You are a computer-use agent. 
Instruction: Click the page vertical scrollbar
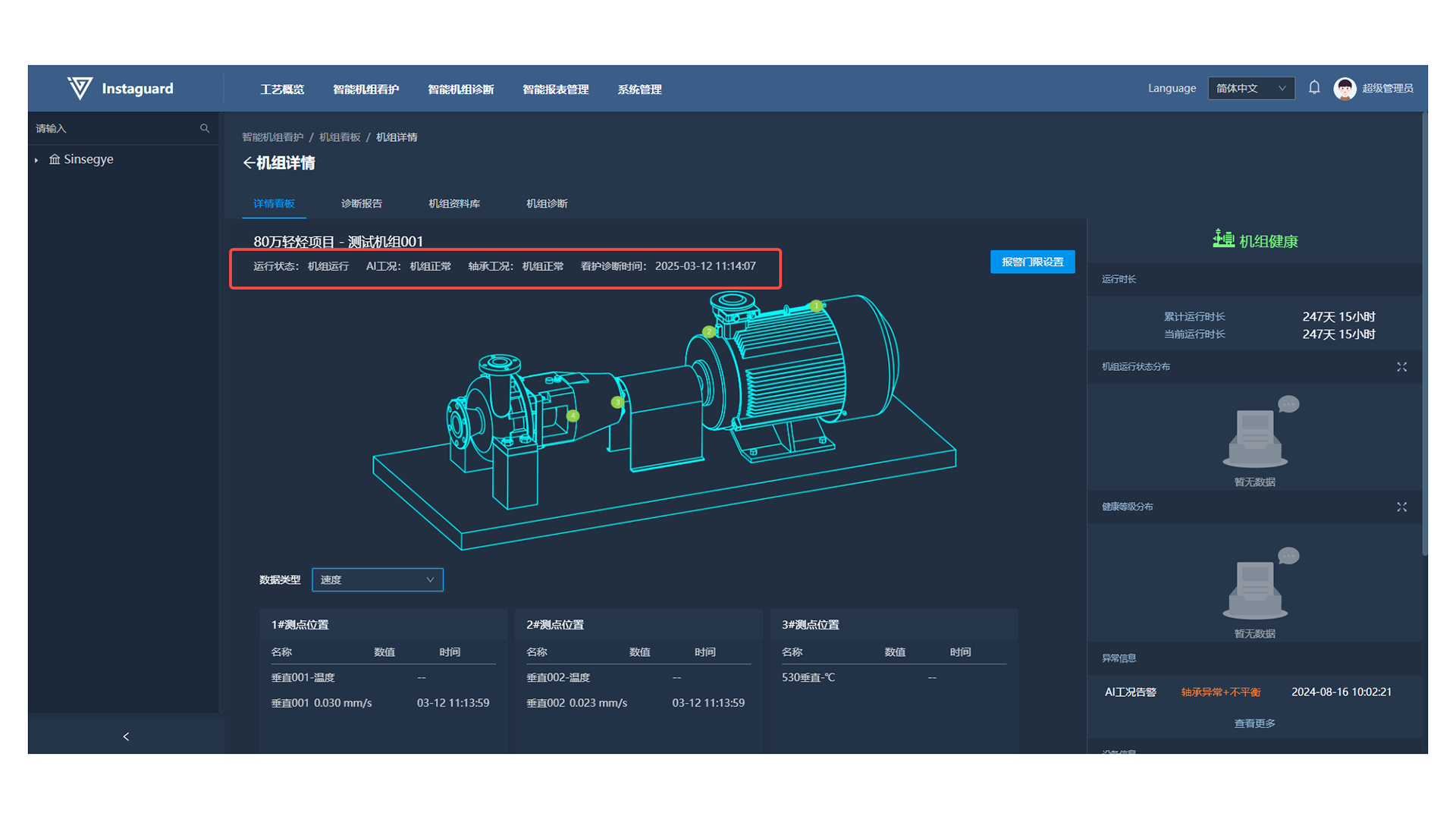tap(1424, 334)
